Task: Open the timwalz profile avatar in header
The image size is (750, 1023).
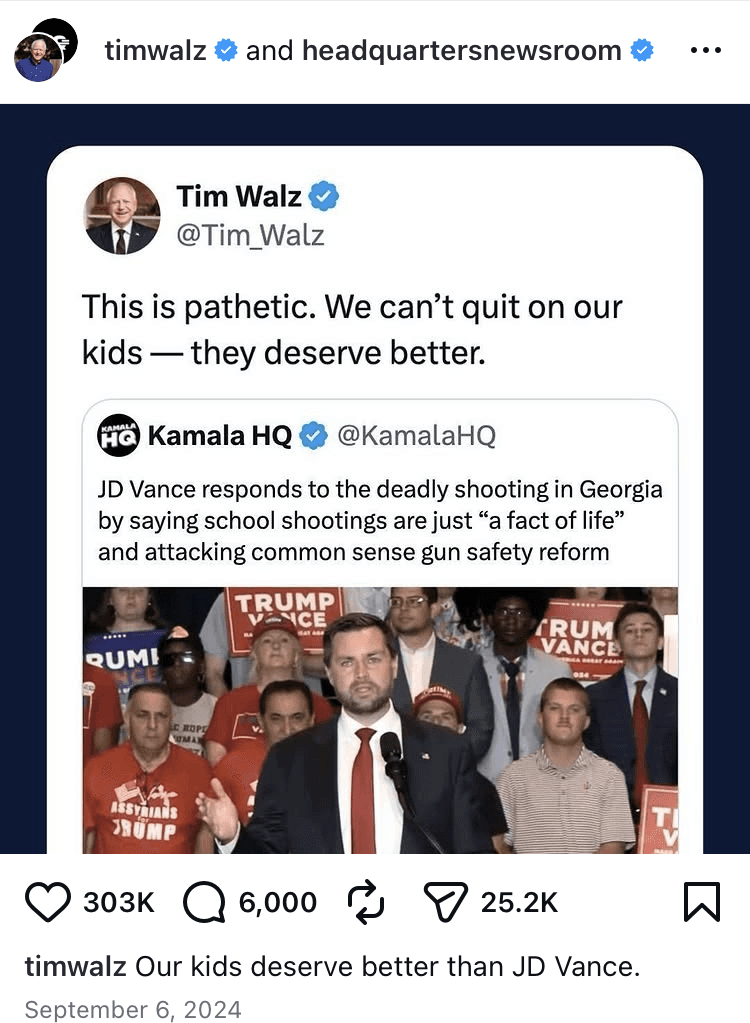Action: [37, 59]
